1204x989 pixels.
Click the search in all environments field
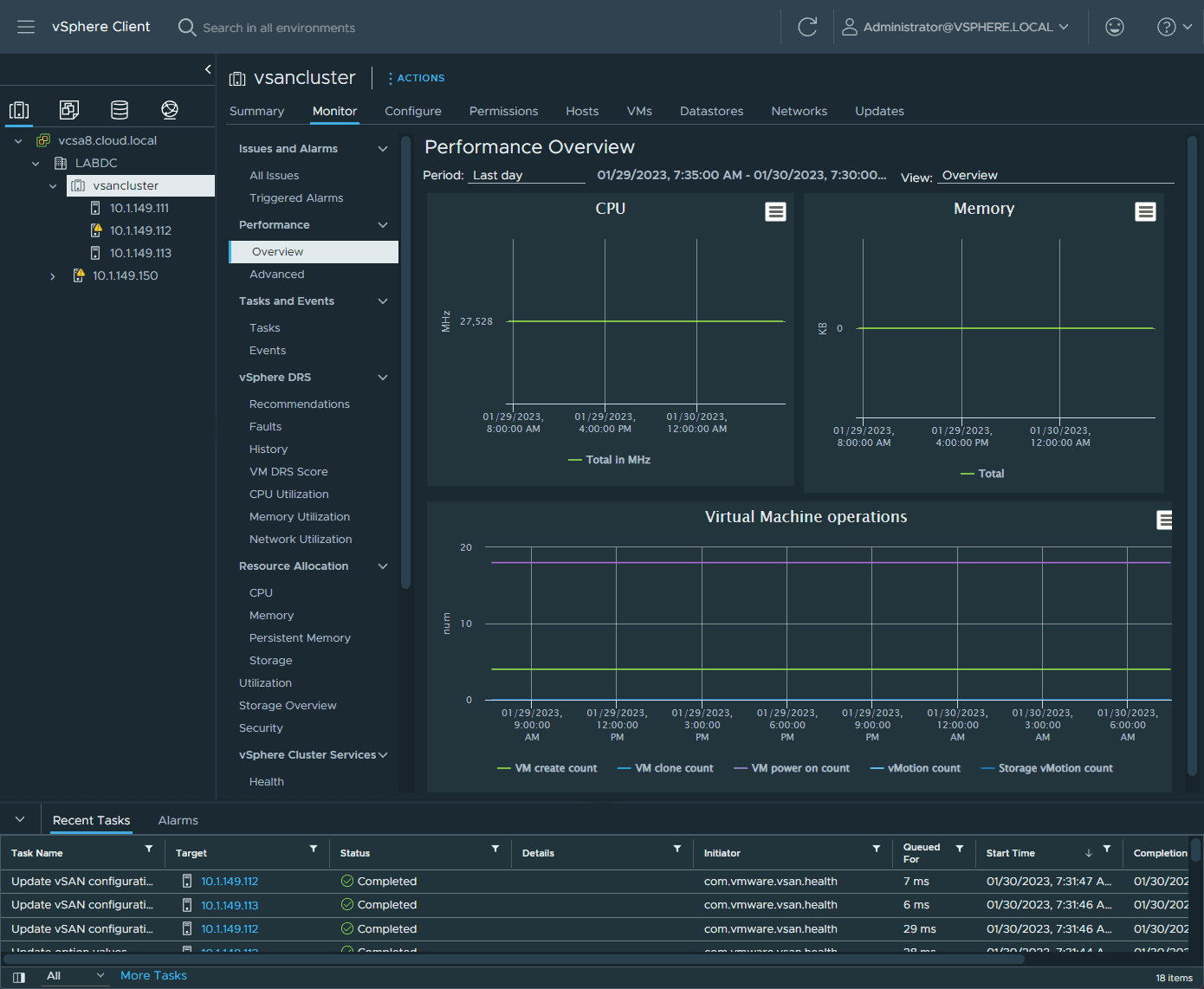click(x=279, y=28)
